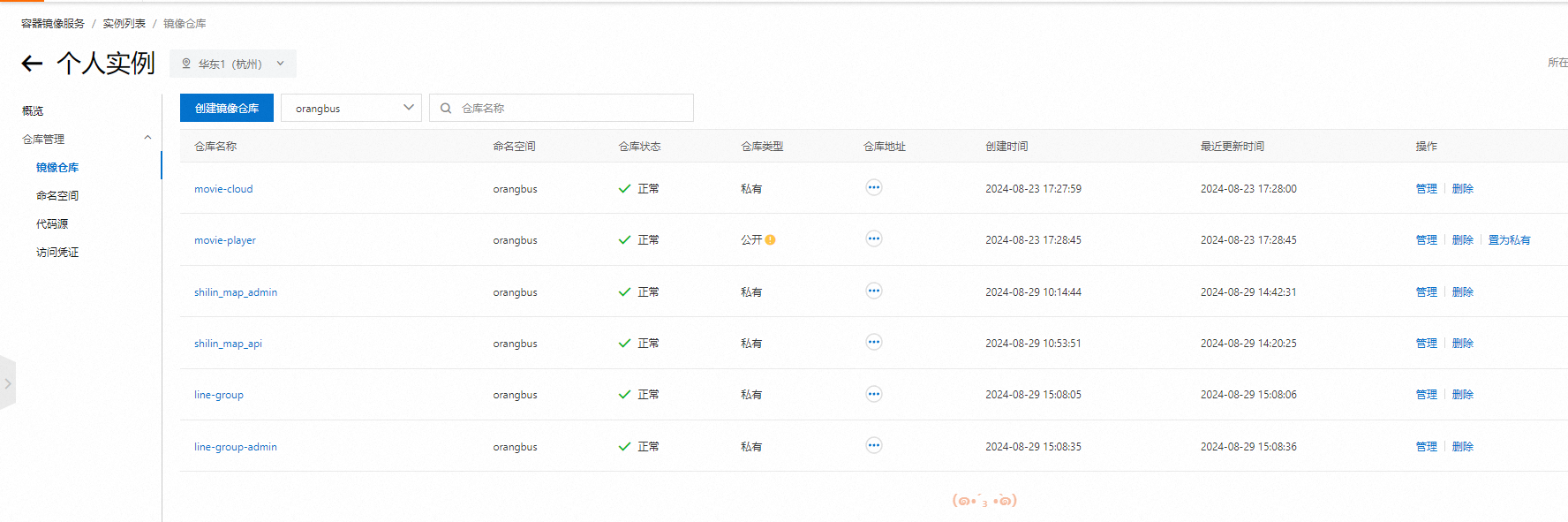
Task: Set movie-player to private via 置为私有
Action: coord(1509,240)
